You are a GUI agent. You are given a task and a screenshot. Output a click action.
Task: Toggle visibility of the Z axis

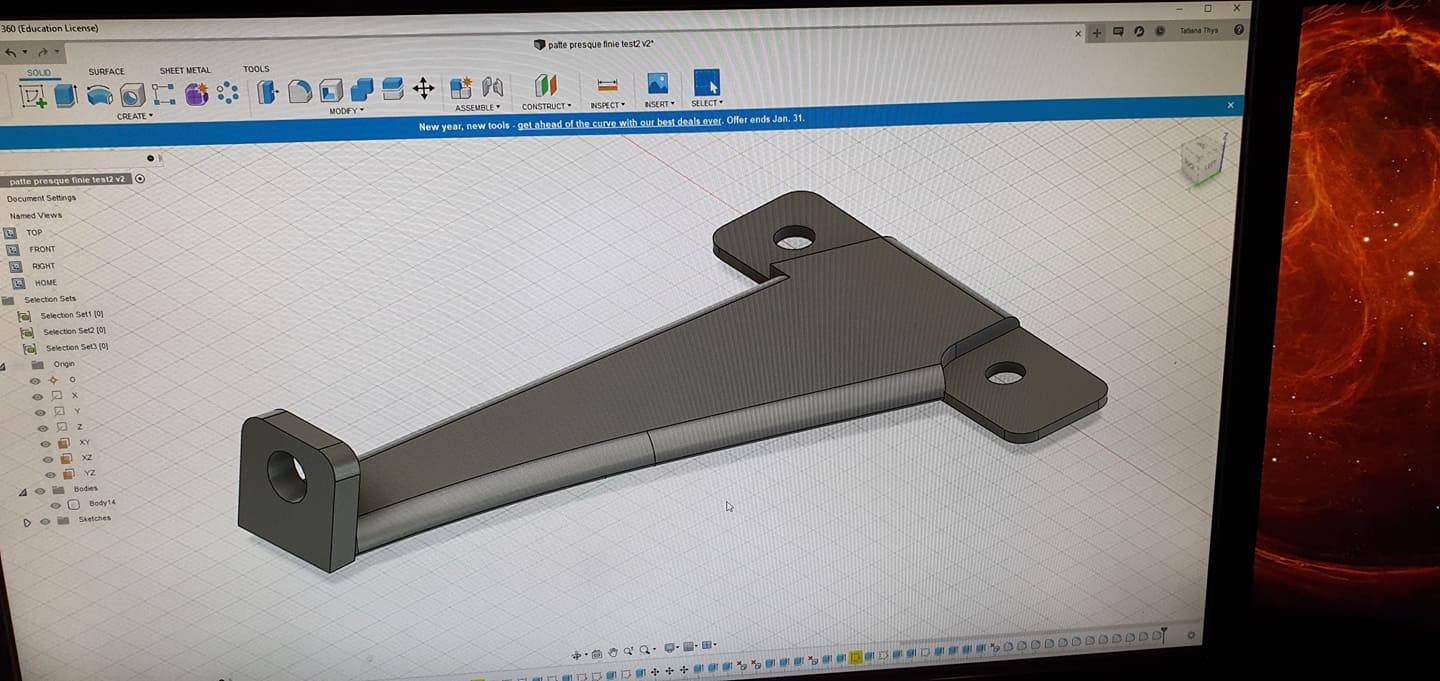point(43,428)
